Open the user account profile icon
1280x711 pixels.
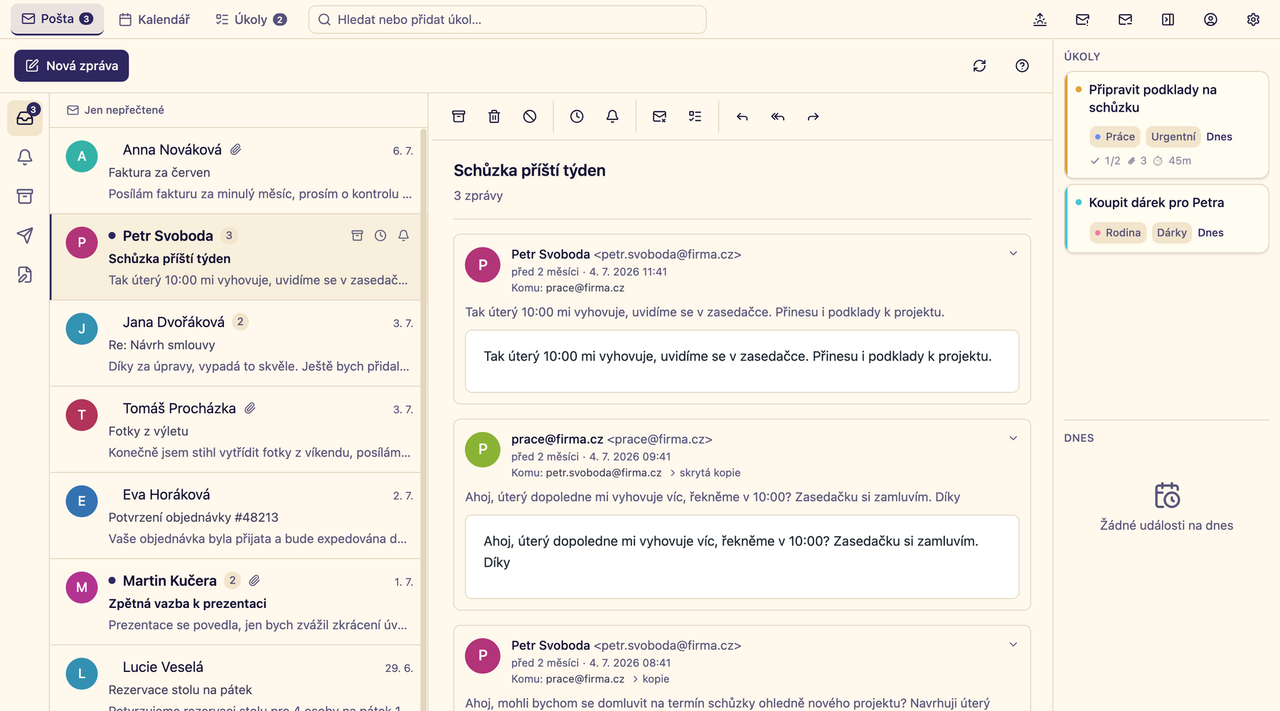click(x=1211, y=19)
